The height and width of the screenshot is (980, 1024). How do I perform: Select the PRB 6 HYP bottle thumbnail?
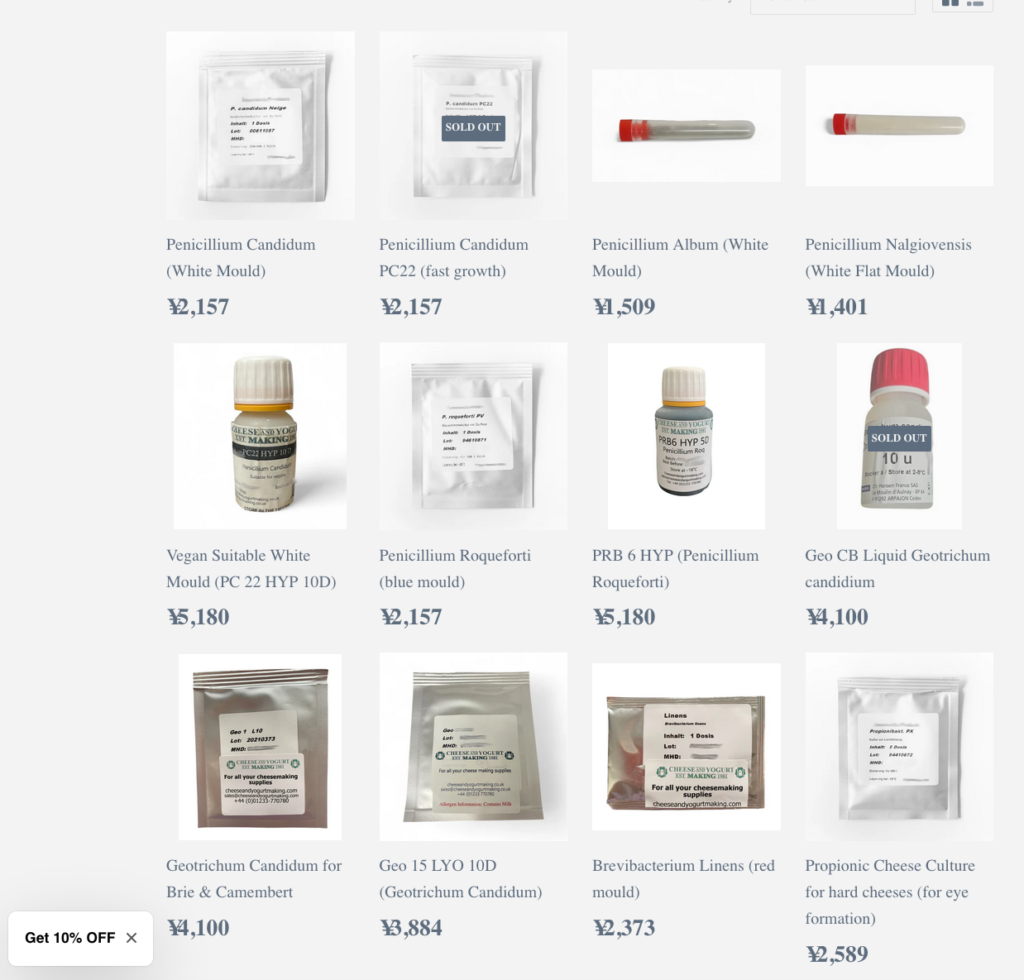[686, 436]
